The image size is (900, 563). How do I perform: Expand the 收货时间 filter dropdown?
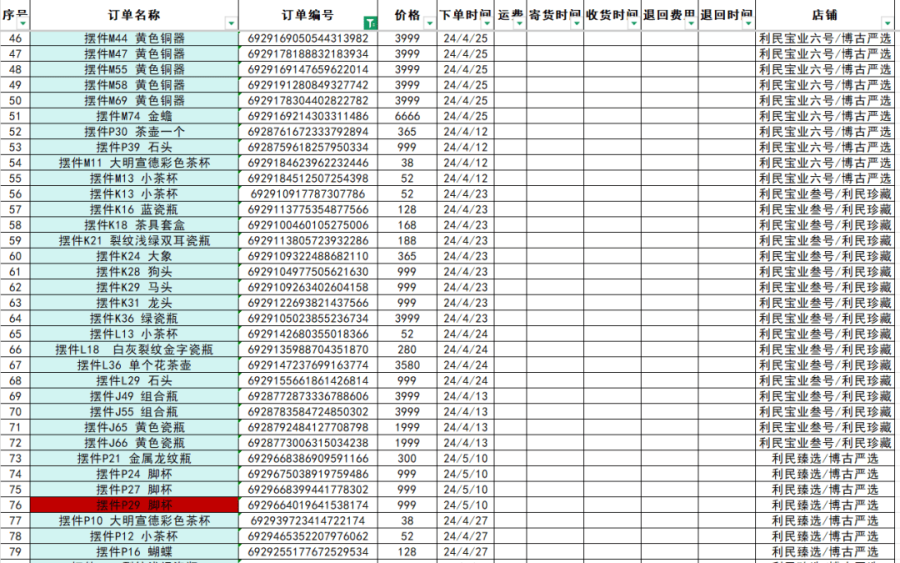tap(634, 23)
